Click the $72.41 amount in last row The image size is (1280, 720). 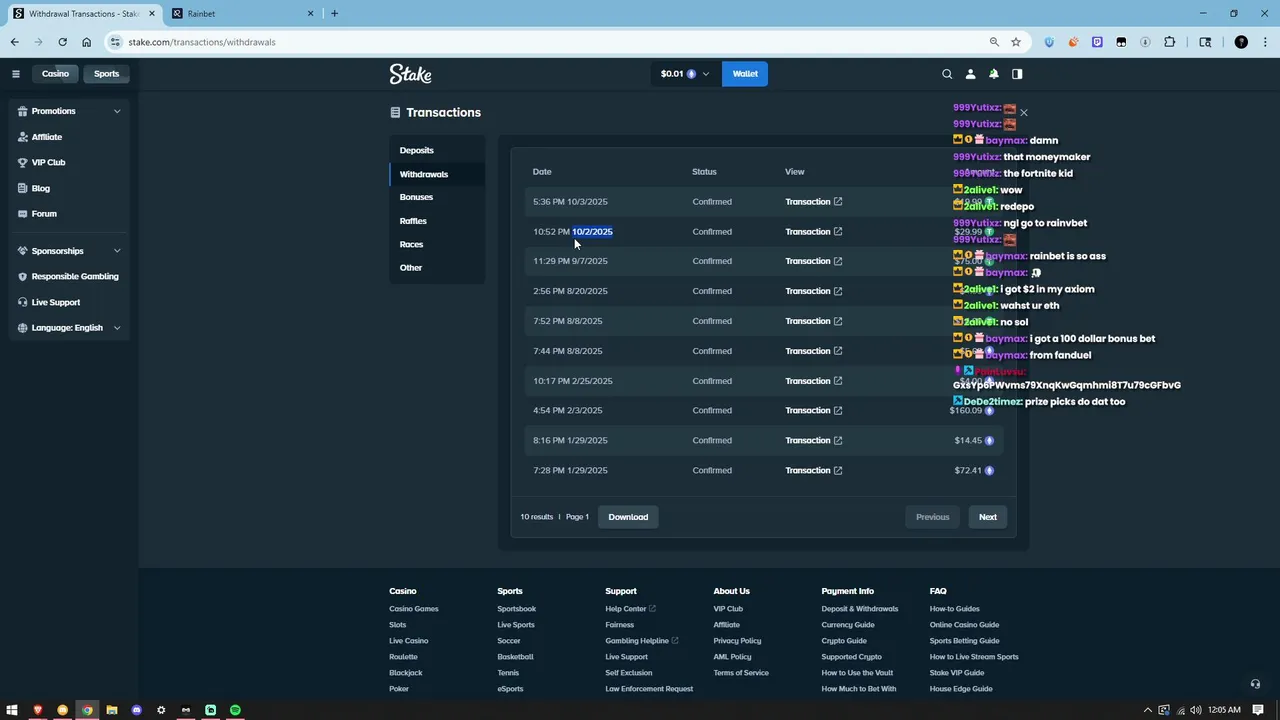tap(968, 470)
